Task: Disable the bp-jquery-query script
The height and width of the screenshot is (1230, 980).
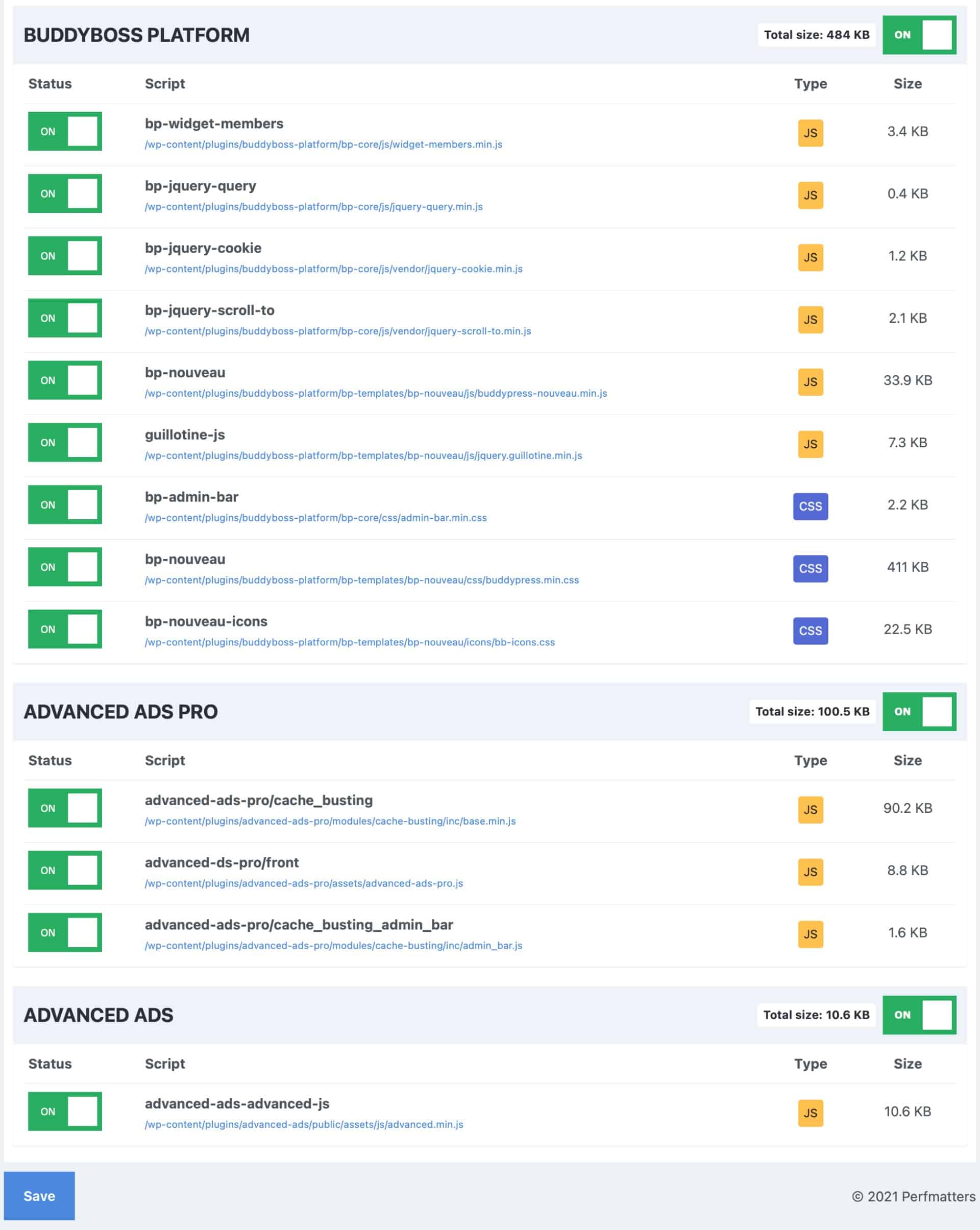Action: tap(65, 194)
